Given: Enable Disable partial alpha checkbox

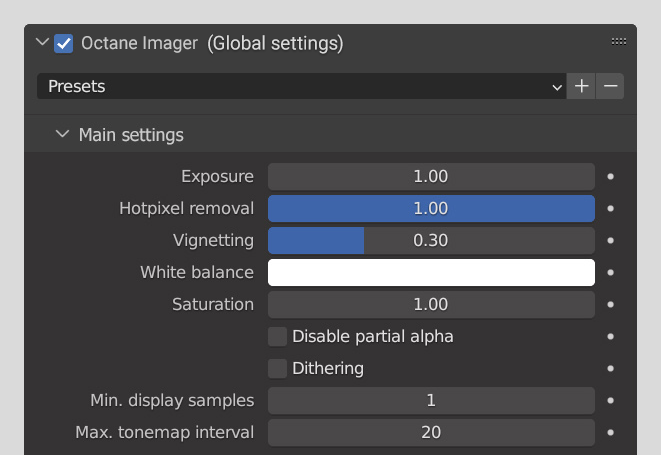Looking at the screenshot, I should (x=277, y=337).
